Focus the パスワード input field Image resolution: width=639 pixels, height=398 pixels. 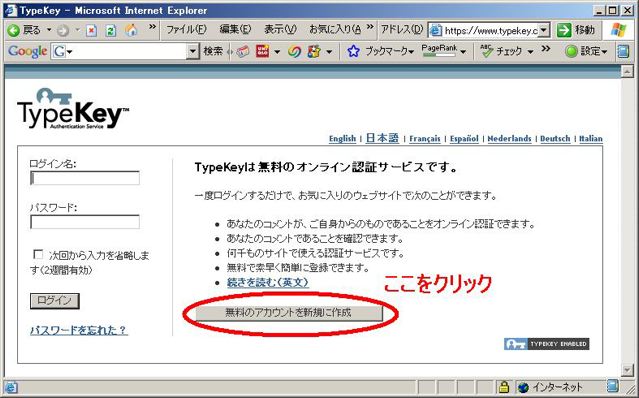(x=85, y=222)
